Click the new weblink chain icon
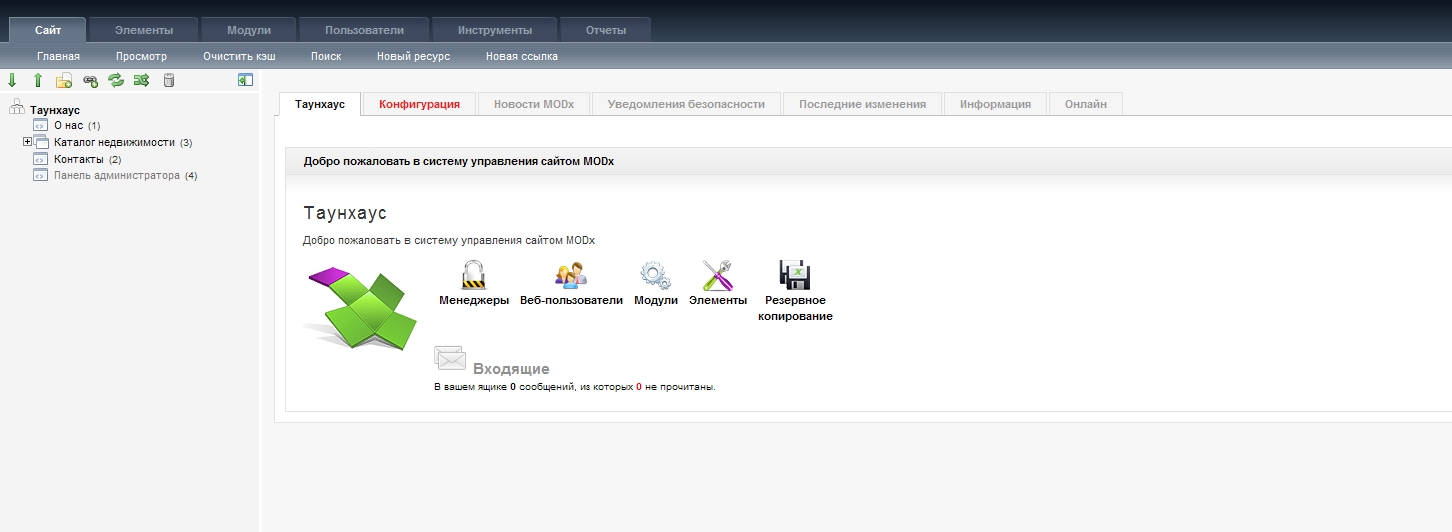 coord(90,80)
